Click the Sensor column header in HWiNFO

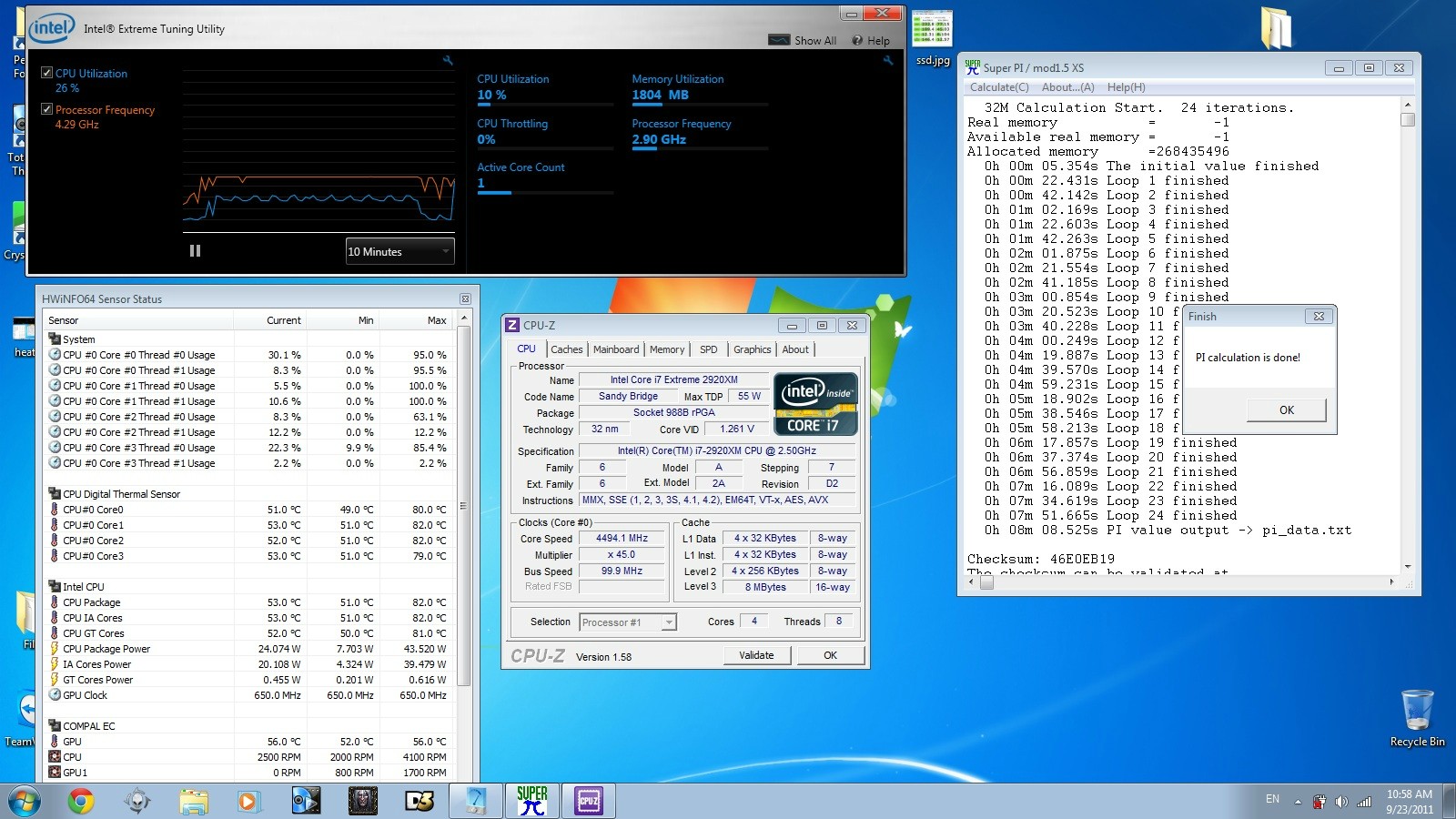coord(138,320)
